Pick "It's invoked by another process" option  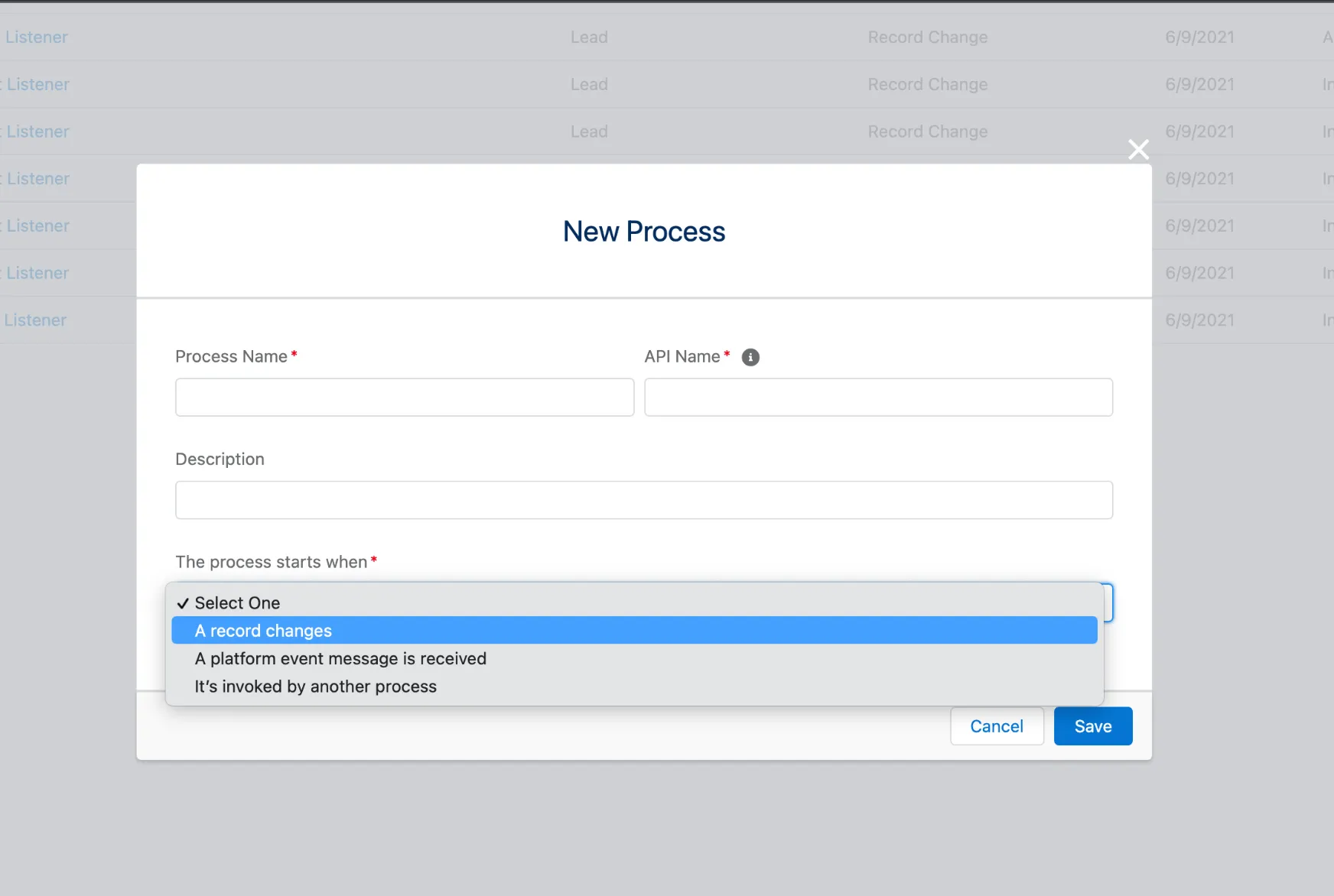pos(315,687)
